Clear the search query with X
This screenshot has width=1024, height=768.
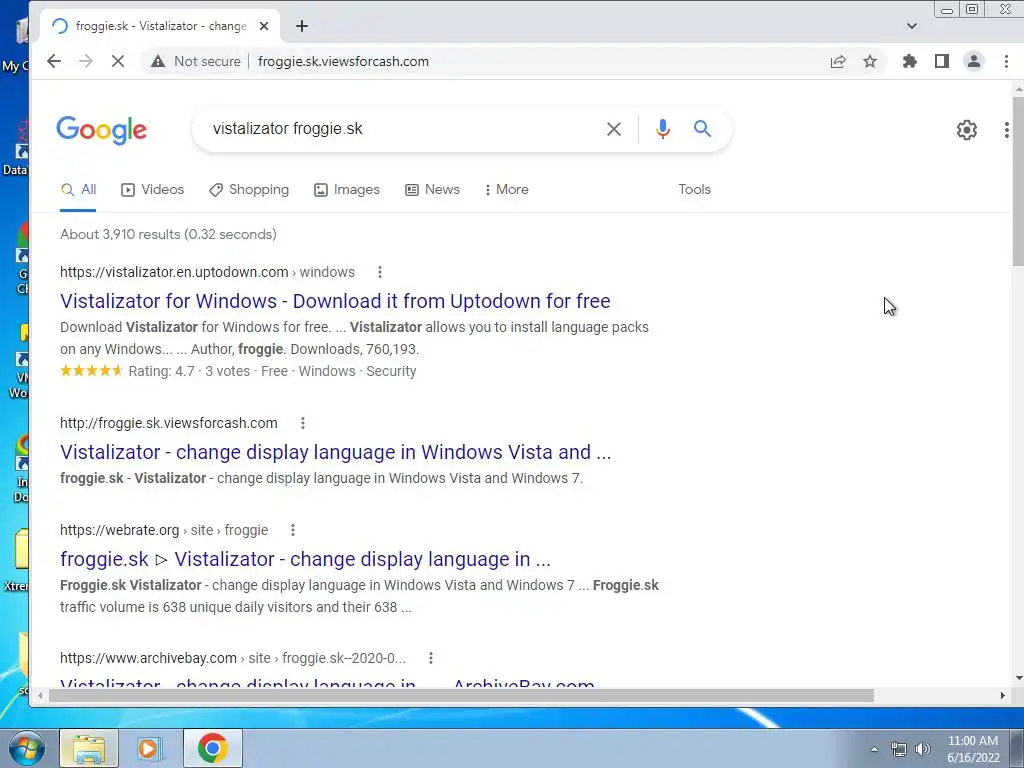(x=614, y=129)
